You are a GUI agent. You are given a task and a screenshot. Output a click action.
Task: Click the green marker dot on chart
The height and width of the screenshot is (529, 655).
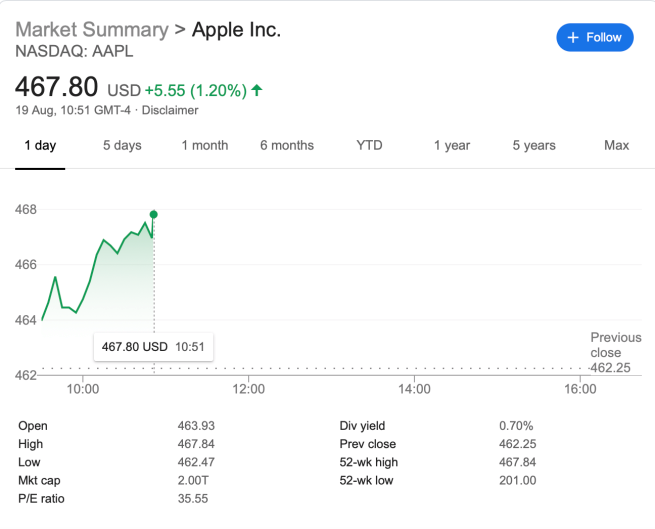[153, 214]
